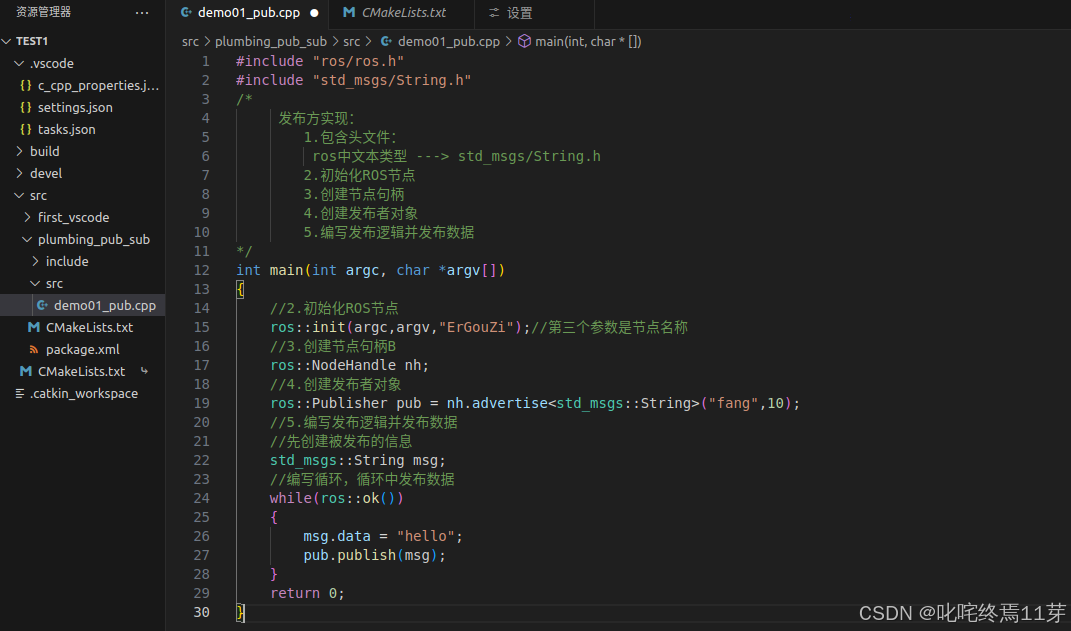Viewport: 1071px width, 631px height.
Task: Click the 资源管理器 explorer panel title
Action: coord(44,12)
